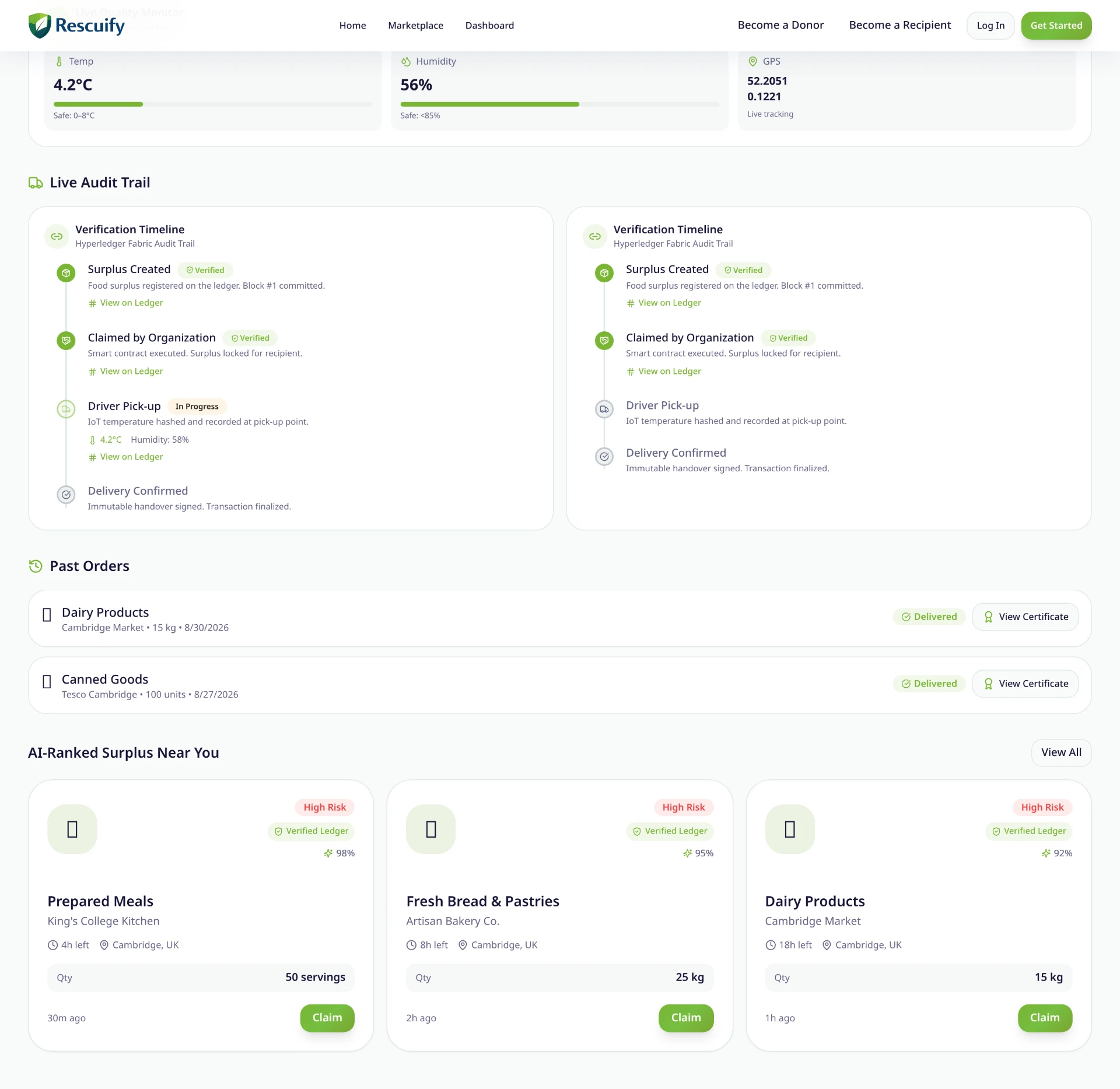Click the 25 kg quantity value
The width and height of the screenshot is (1120, 1089).
[690, 977]
